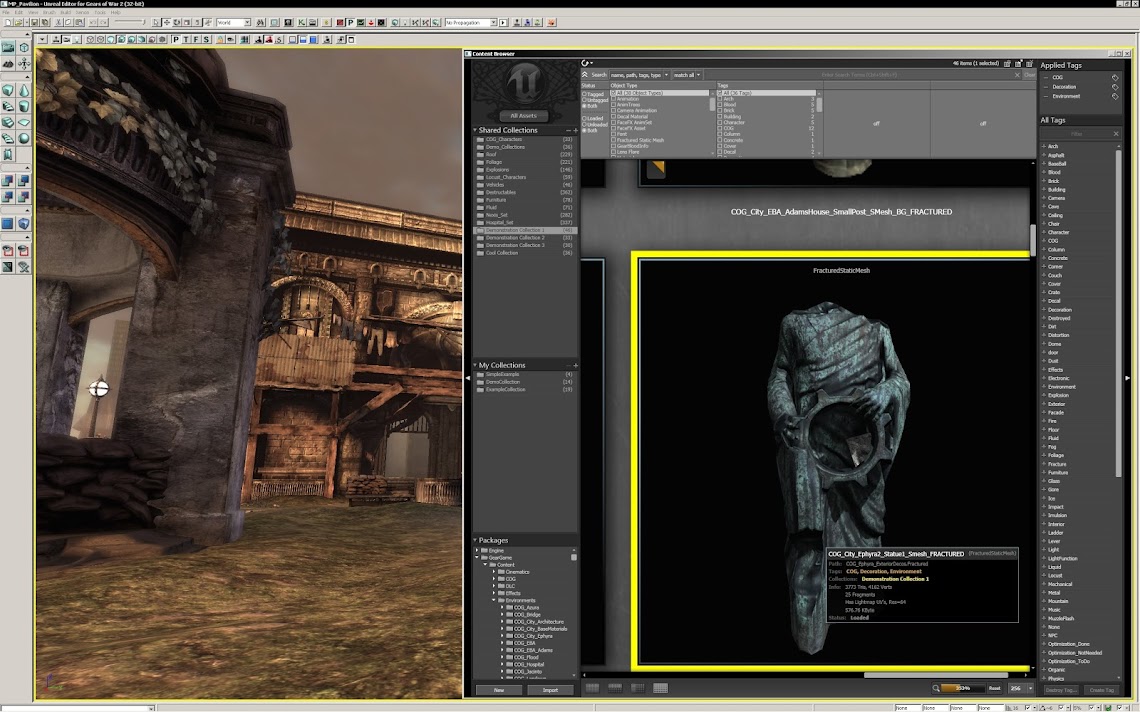This screenshot has width=1140, height=712.
Task: Click the play level arrow icon
Action: pyautogui.click(x=503, y=23)
